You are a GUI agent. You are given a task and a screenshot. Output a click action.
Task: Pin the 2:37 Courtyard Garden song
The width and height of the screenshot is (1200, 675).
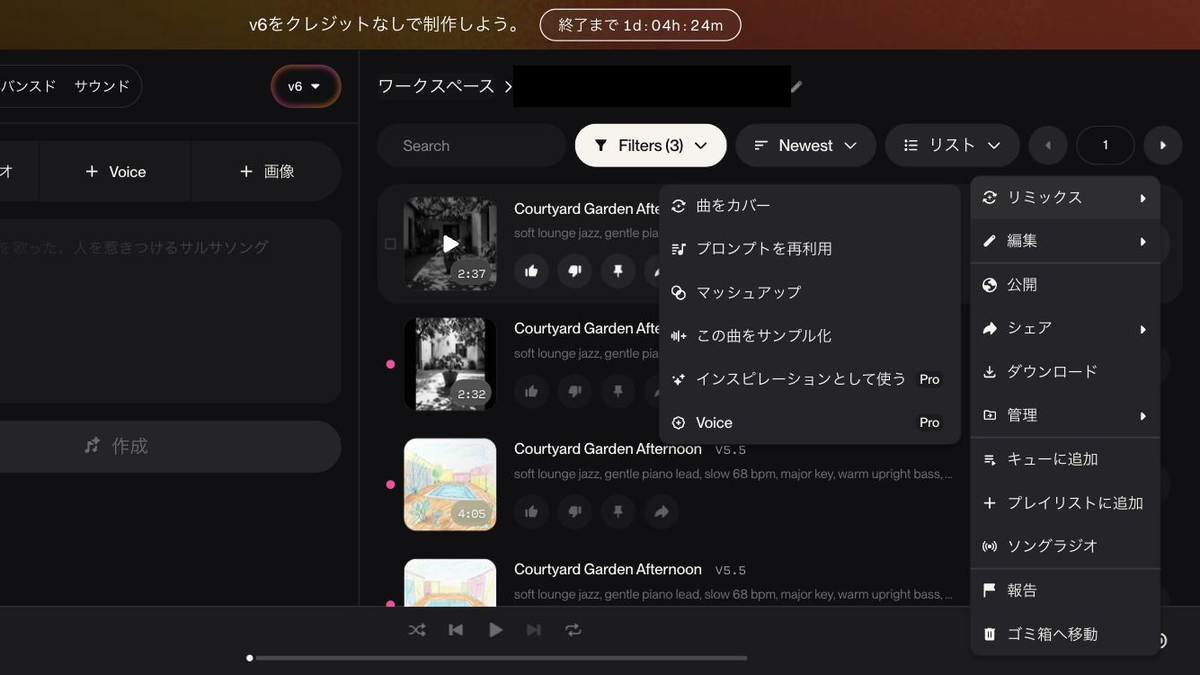point(618,270)
